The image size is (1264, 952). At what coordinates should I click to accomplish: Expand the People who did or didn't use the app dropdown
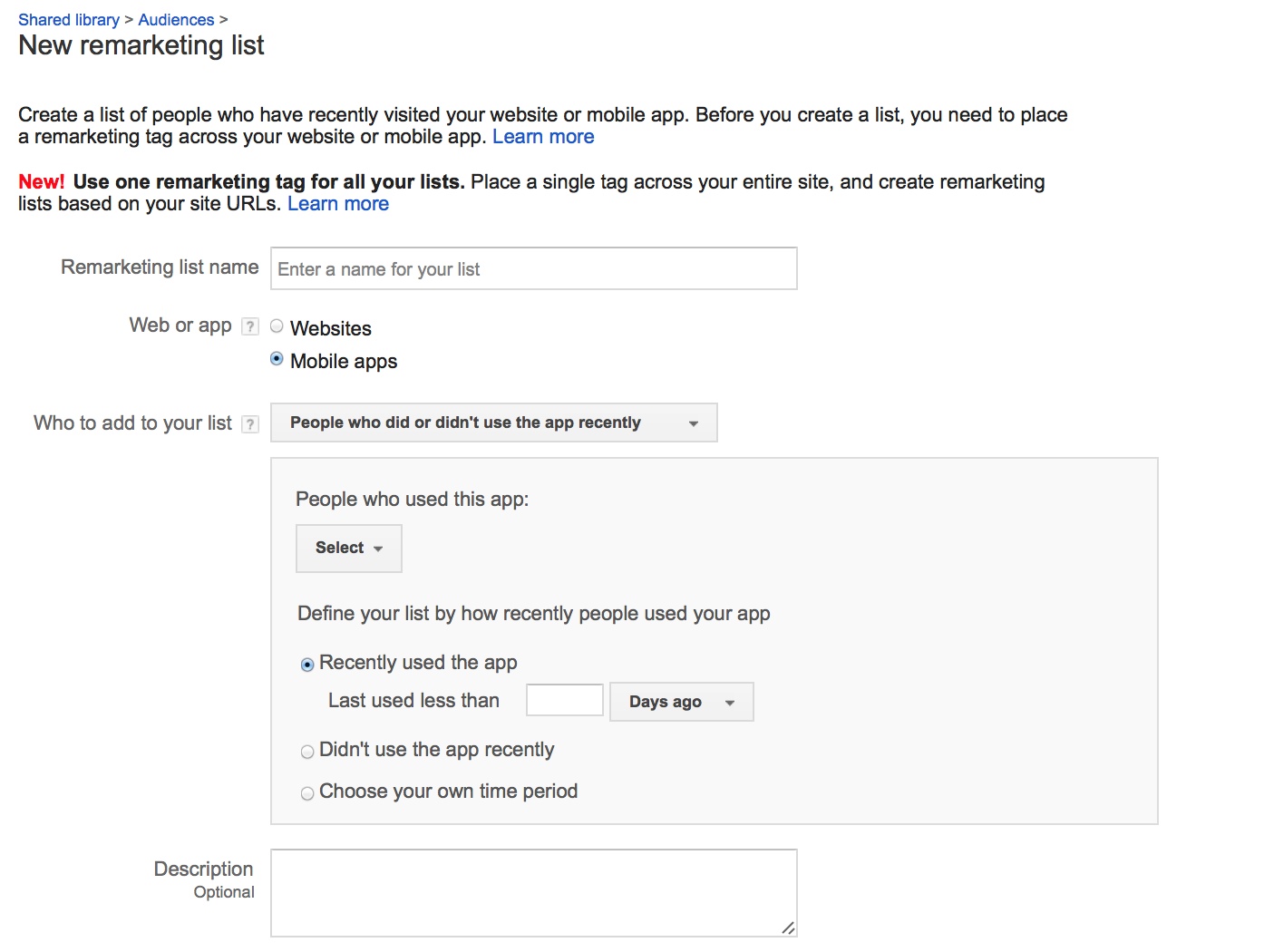click(494, 423)
